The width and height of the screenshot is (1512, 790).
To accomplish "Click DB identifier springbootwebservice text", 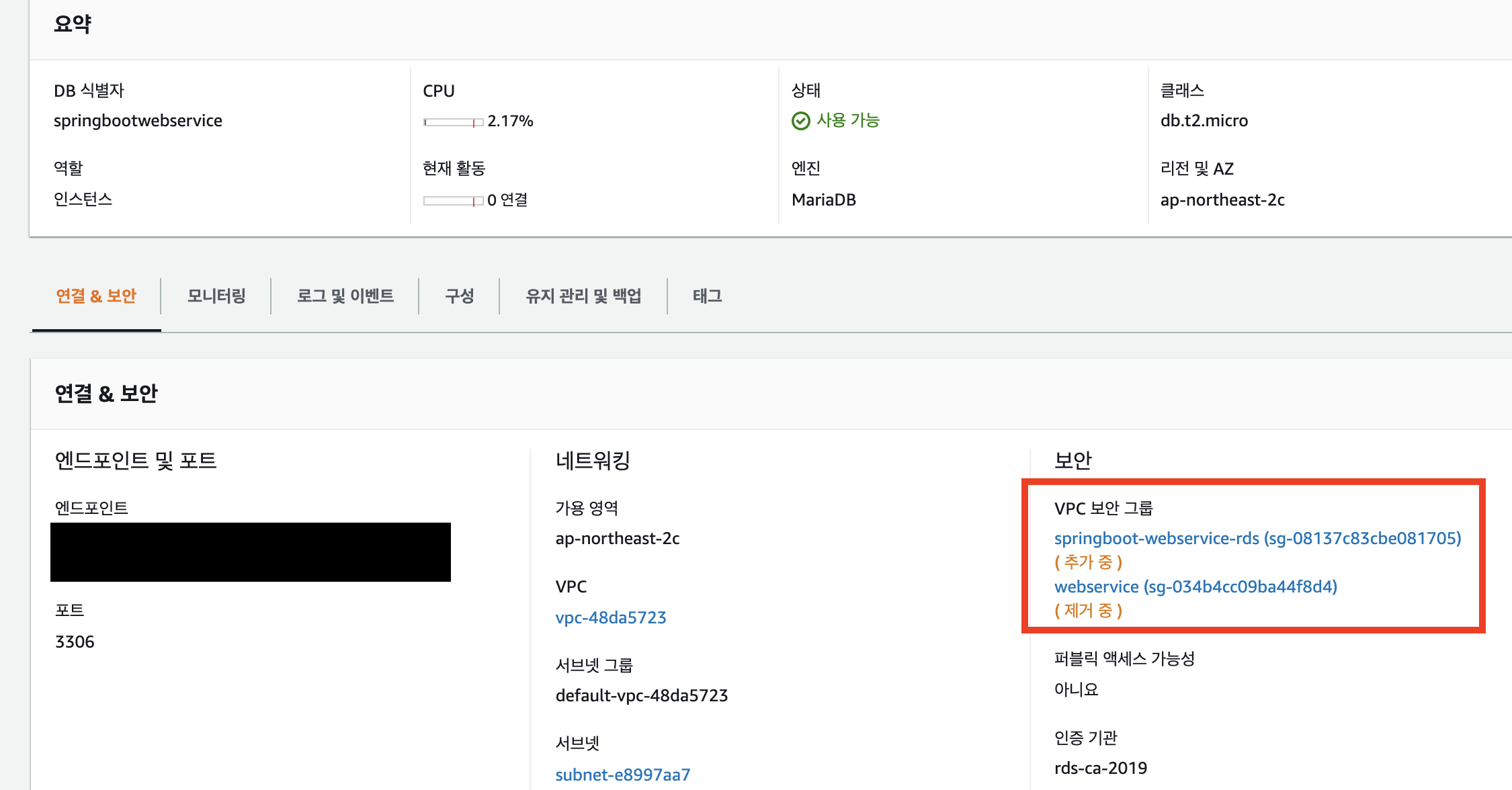I will pyautogui.click(x=138, y=121).
